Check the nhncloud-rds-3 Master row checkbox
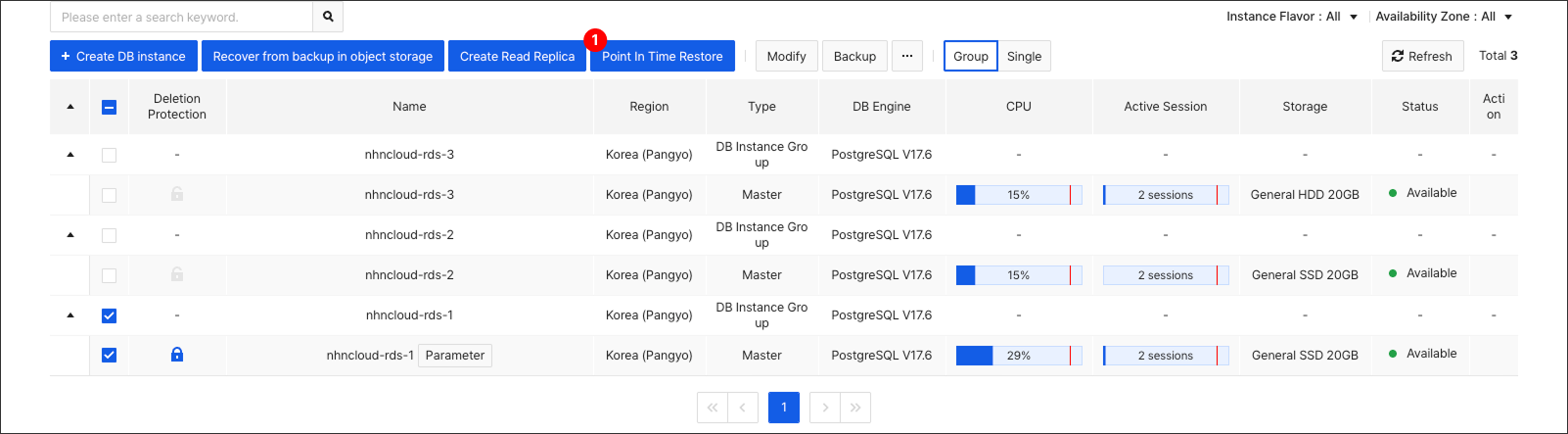Screen dimensions: 1568x434 109,195
